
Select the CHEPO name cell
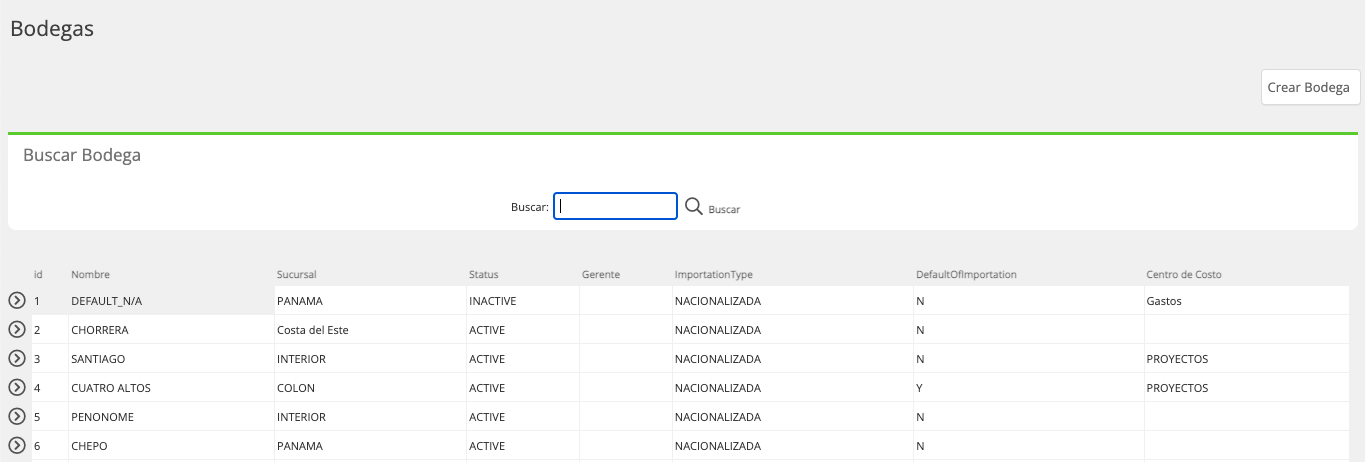[170, 446]
